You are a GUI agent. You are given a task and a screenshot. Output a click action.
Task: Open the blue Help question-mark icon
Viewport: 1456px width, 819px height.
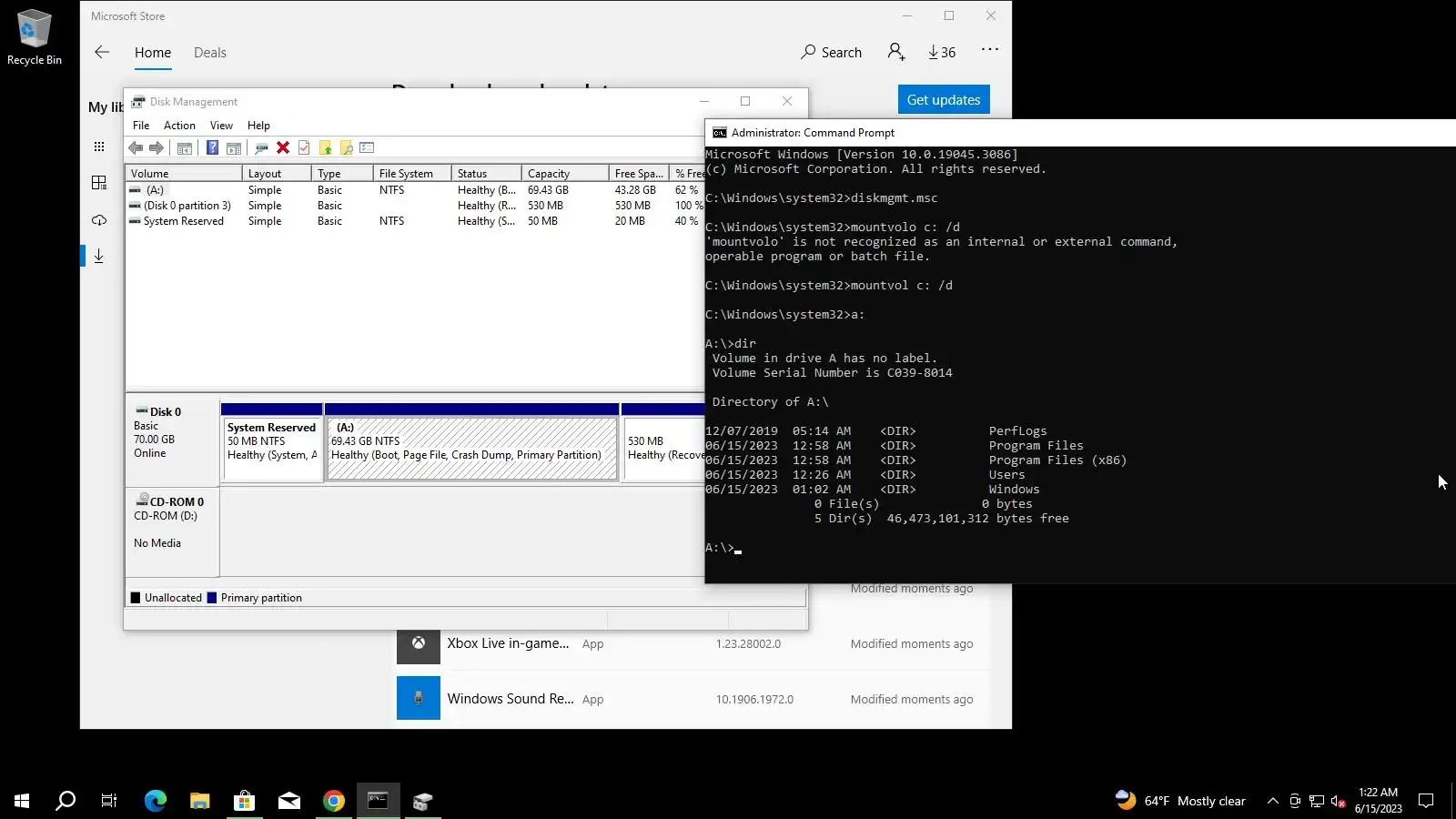(x=212, y=147)
